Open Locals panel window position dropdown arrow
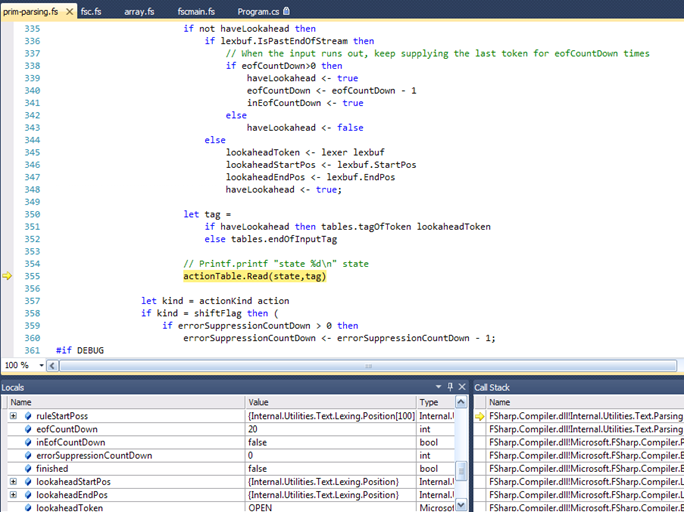Viewport: 684px width, 512px height. click(x=438, y=387)
